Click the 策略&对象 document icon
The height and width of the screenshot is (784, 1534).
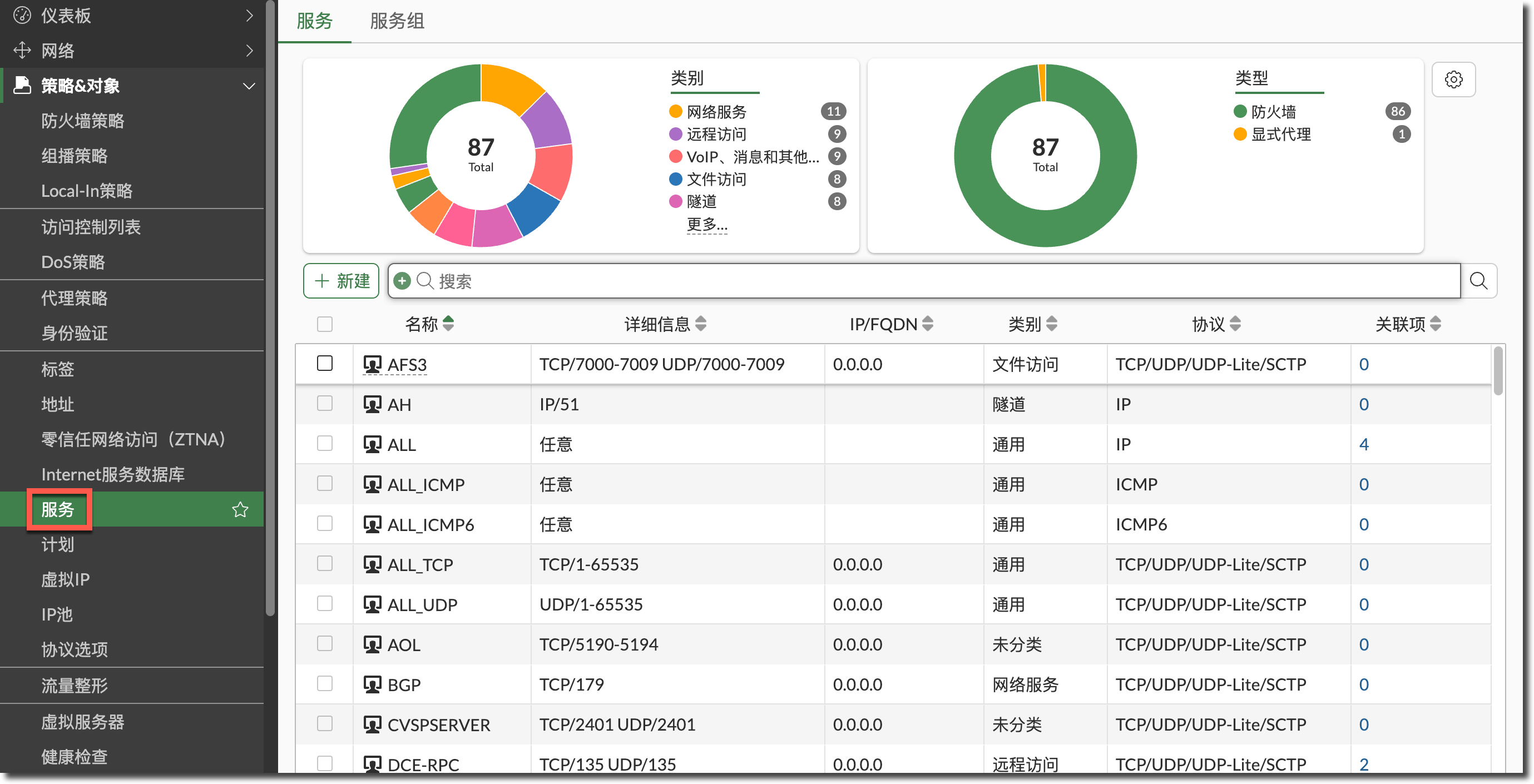[x=22, y=85]
